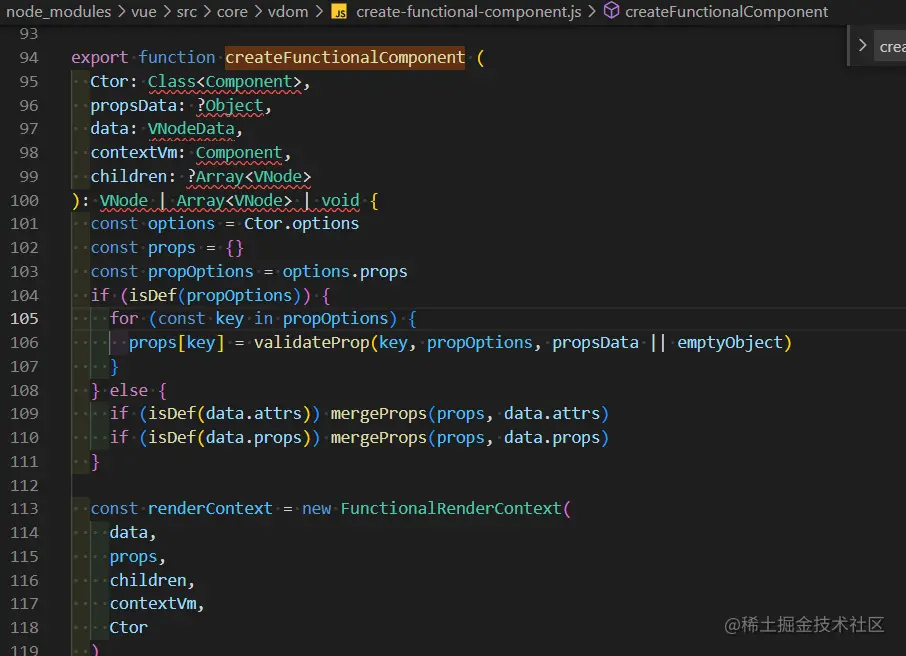Click Class<Component> type on line 95
Image resolution: width=906 pixels, height=656 pixels.
pyautogui.click(x=224, y=82)
